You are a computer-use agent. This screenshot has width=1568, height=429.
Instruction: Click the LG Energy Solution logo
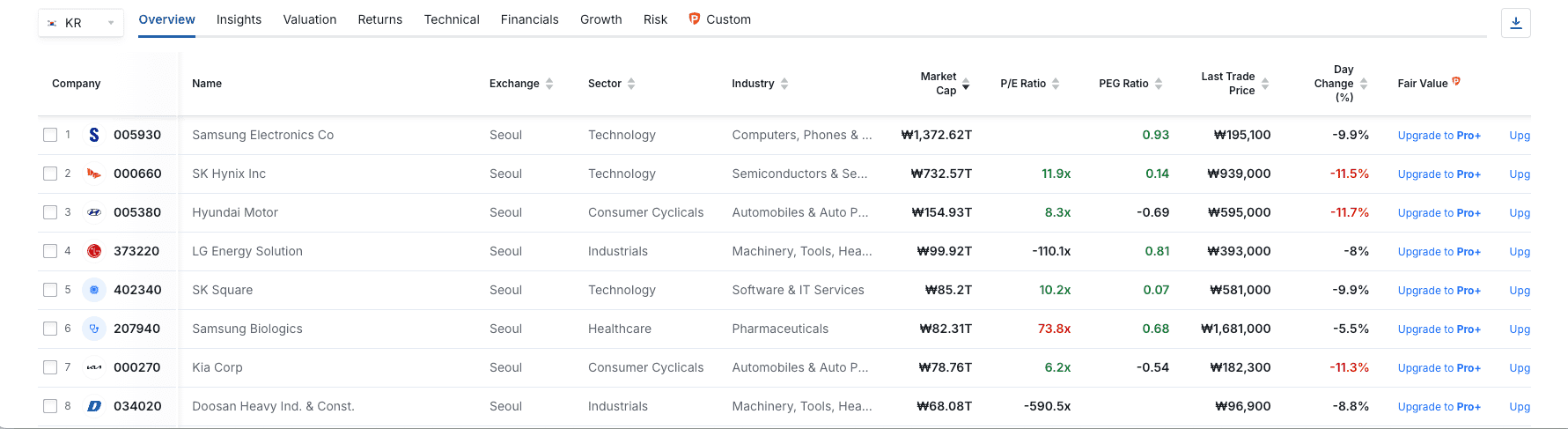coord(94,251)
